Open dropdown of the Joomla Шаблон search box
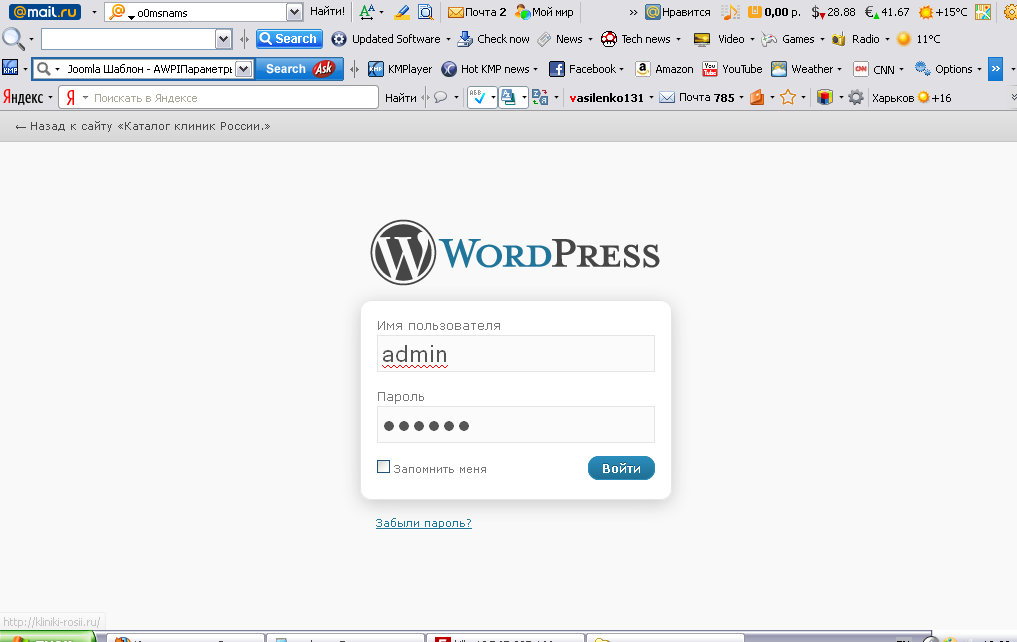Image resolution: width=1017 pixels, height=642 pixels. click(x=244, y=69)
